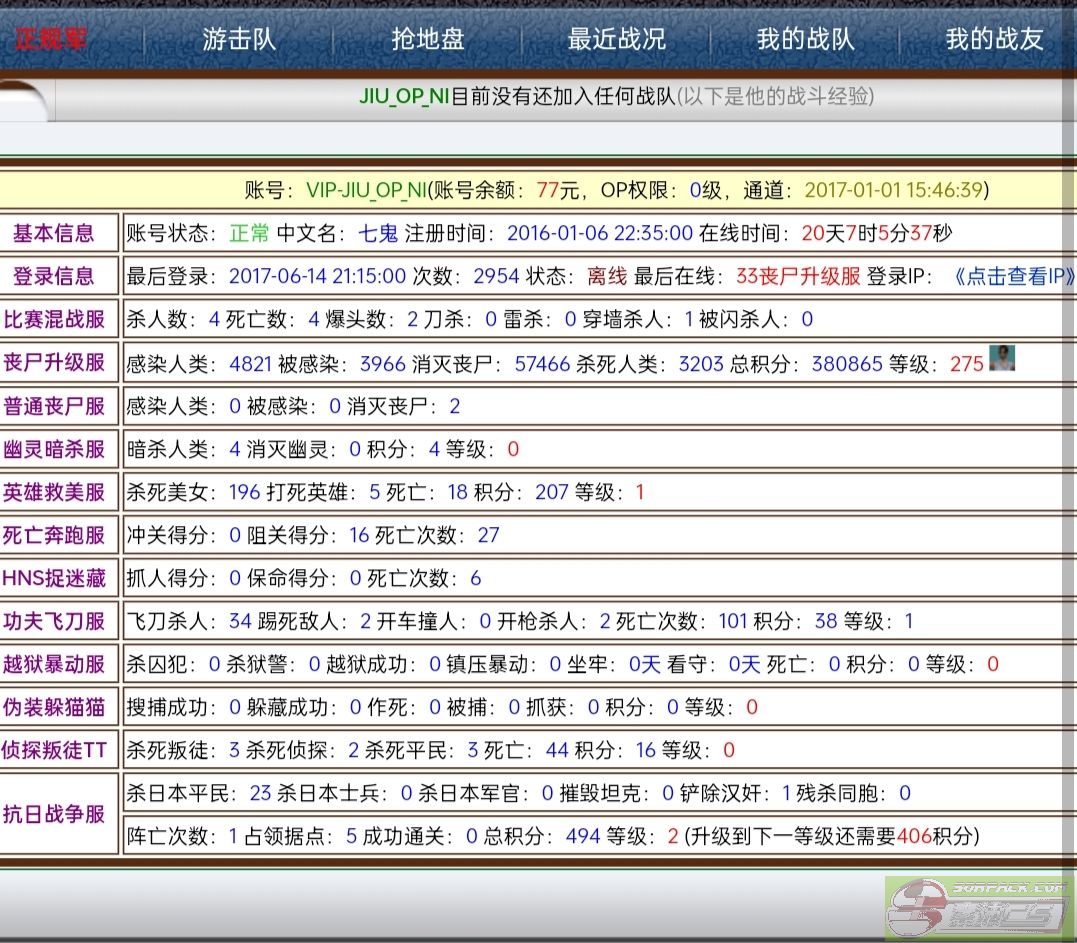Click the JIU_OP_NI username in header

click(x=404, y=97)
